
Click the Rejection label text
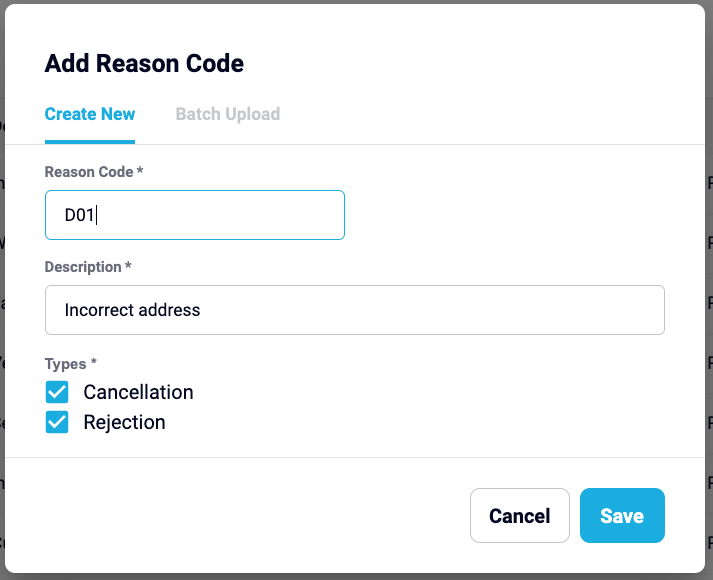tap(124, 422)
